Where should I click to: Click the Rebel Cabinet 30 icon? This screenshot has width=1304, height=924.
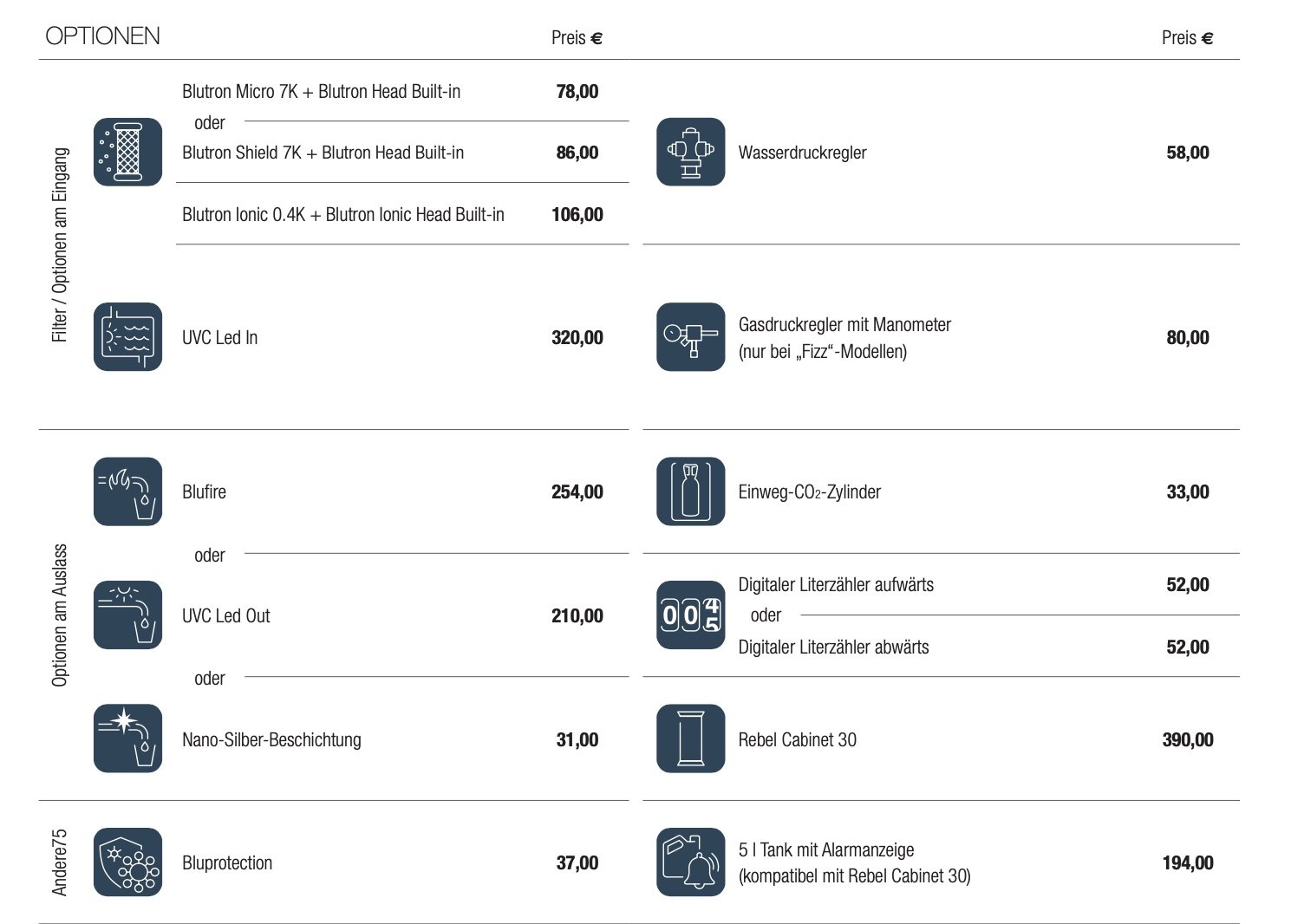pyautogui.click(x=690, y=739)
